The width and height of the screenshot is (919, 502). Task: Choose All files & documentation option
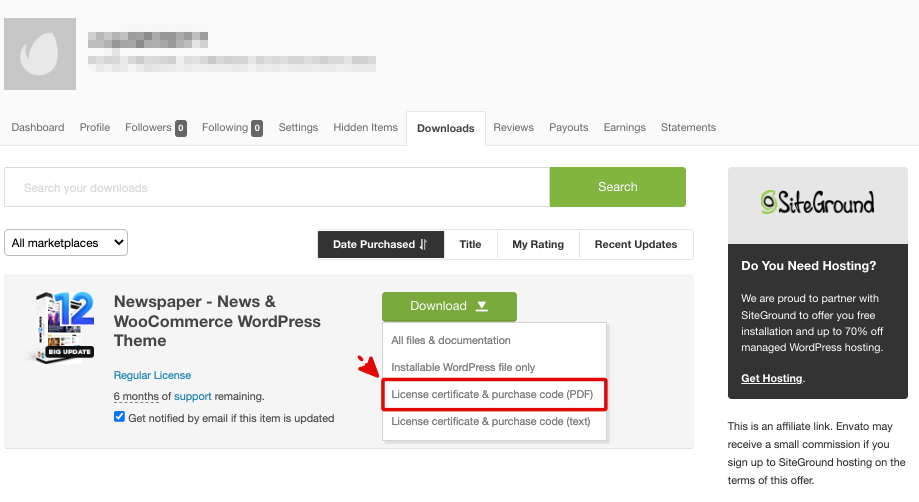tap(451, 340)
